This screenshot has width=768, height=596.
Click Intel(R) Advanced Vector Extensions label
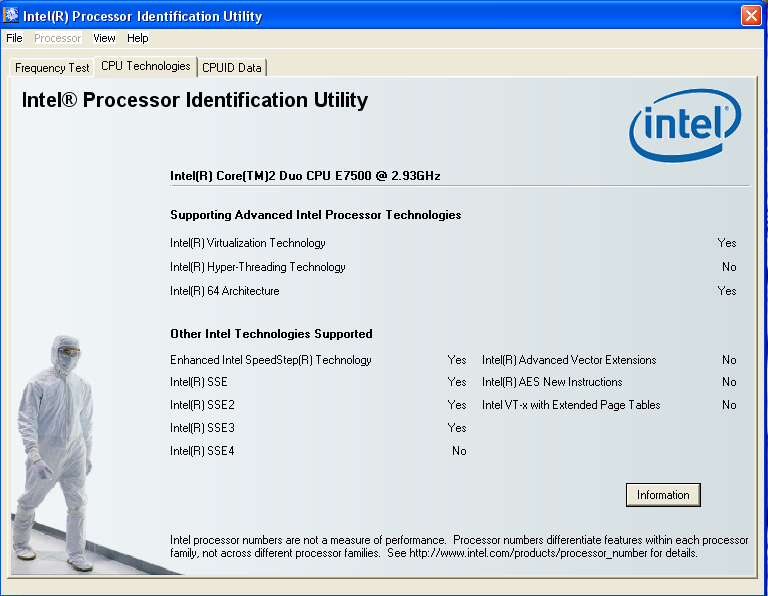569,360
